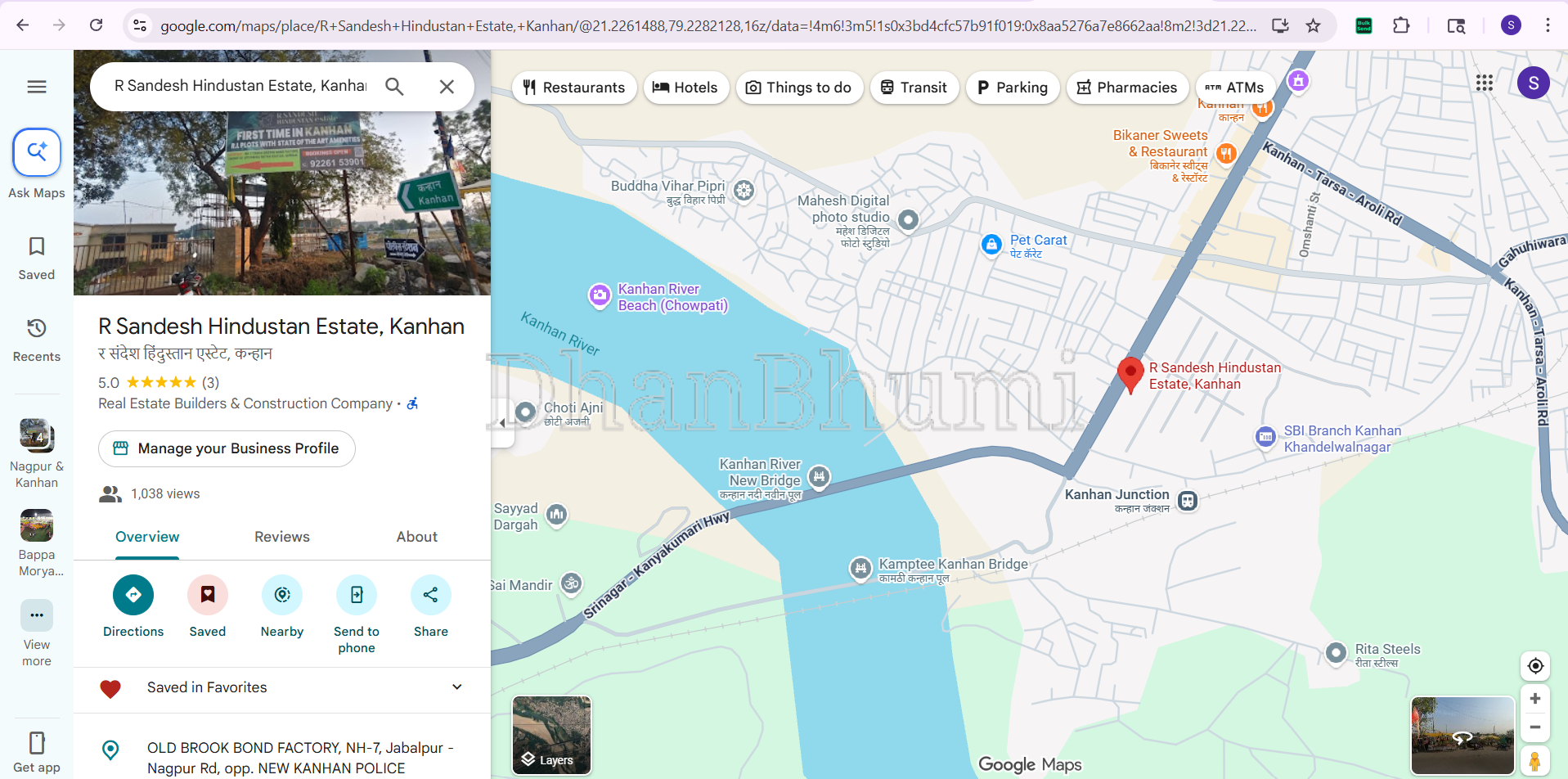Show your current location
This screenshot has height=779, width=1568.
point(1535,666)
